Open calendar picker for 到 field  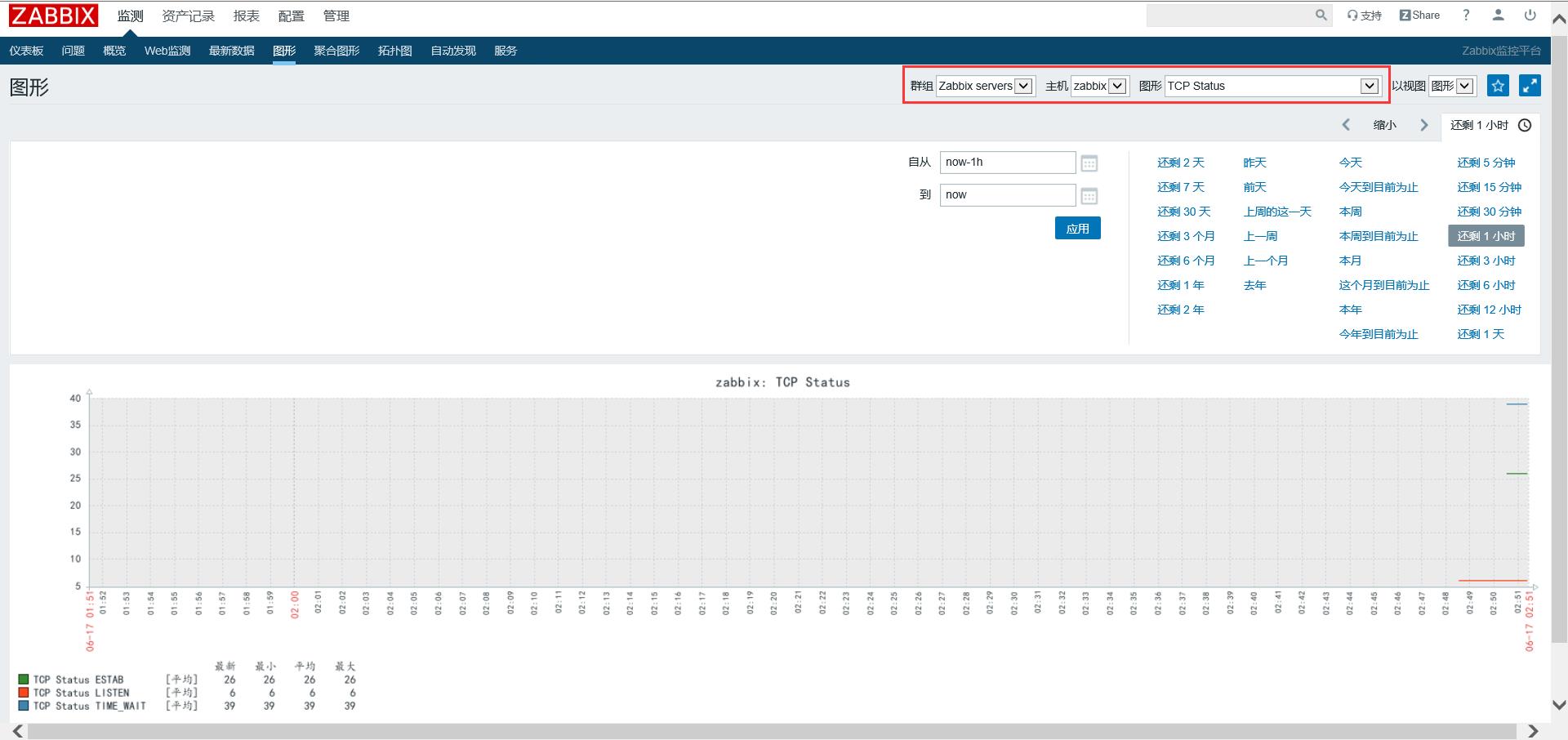click(1089, 196)
